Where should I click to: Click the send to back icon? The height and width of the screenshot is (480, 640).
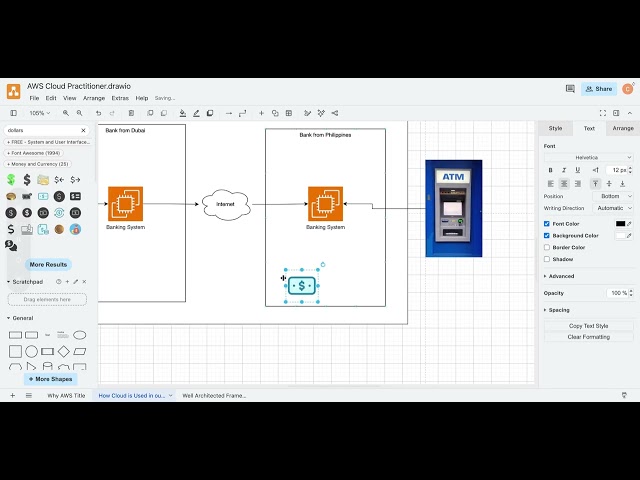(x=164, y=113)
